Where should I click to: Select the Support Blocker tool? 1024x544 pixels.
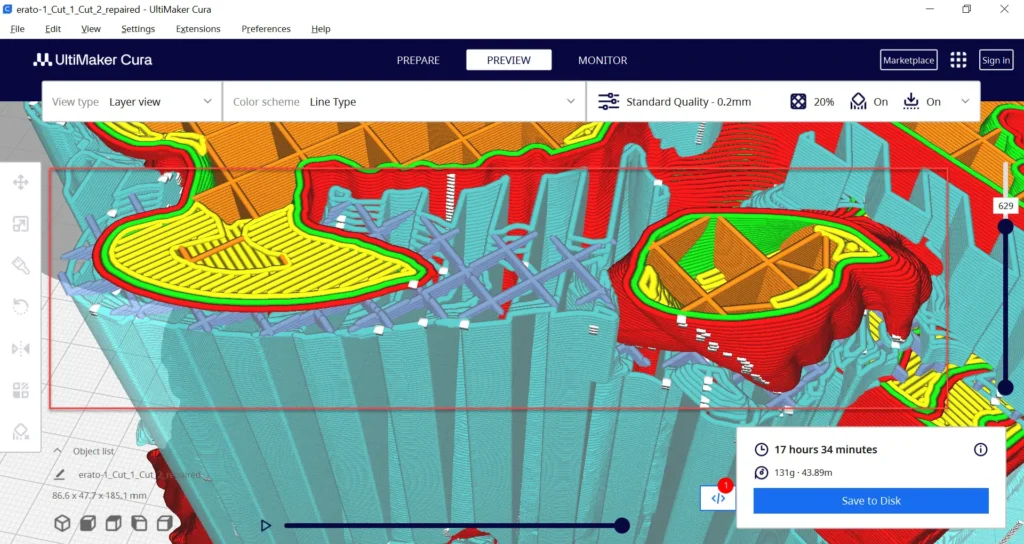pos(20,432)
